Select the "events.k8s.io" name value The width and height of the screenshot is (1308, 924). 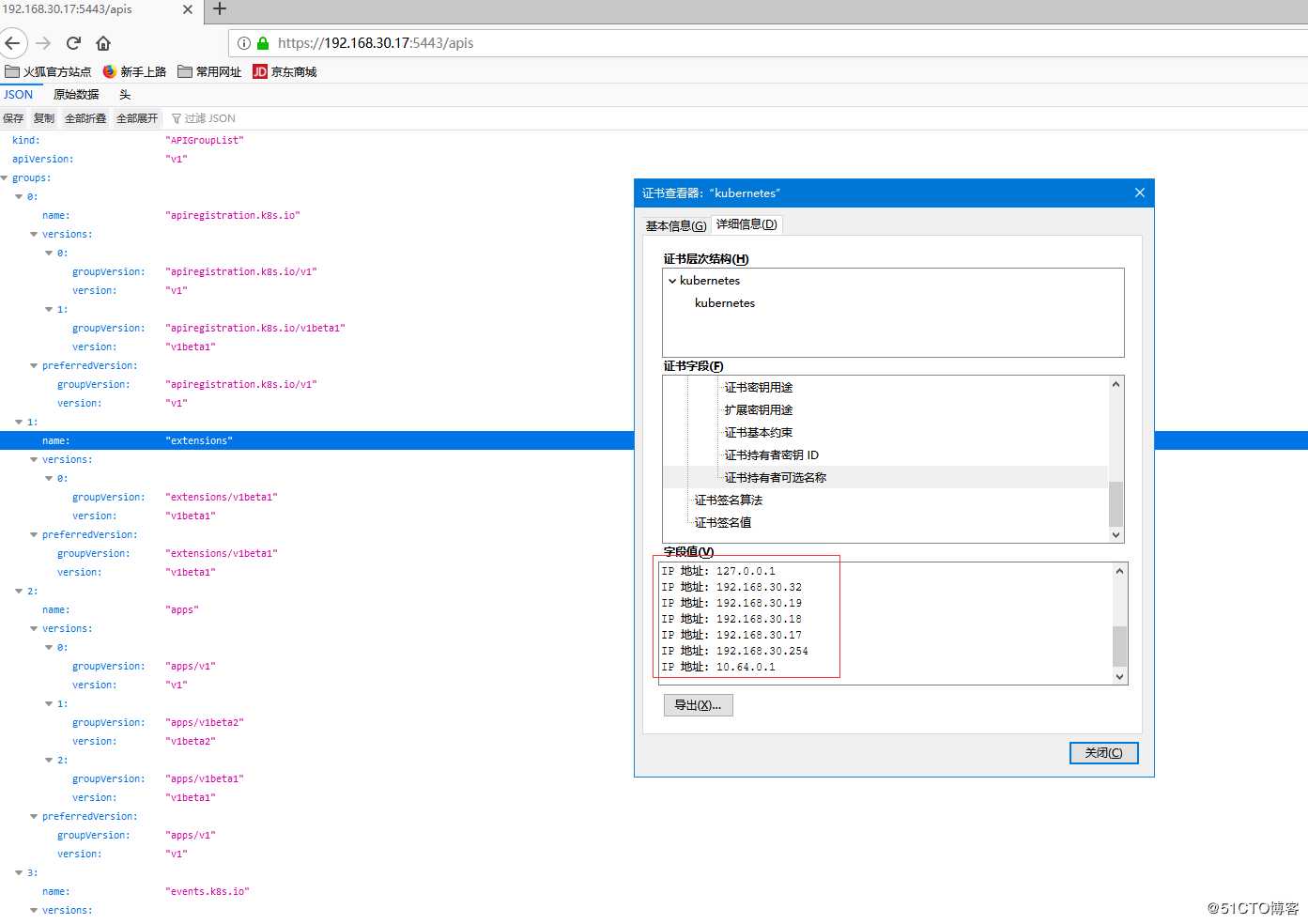(208, 891)
